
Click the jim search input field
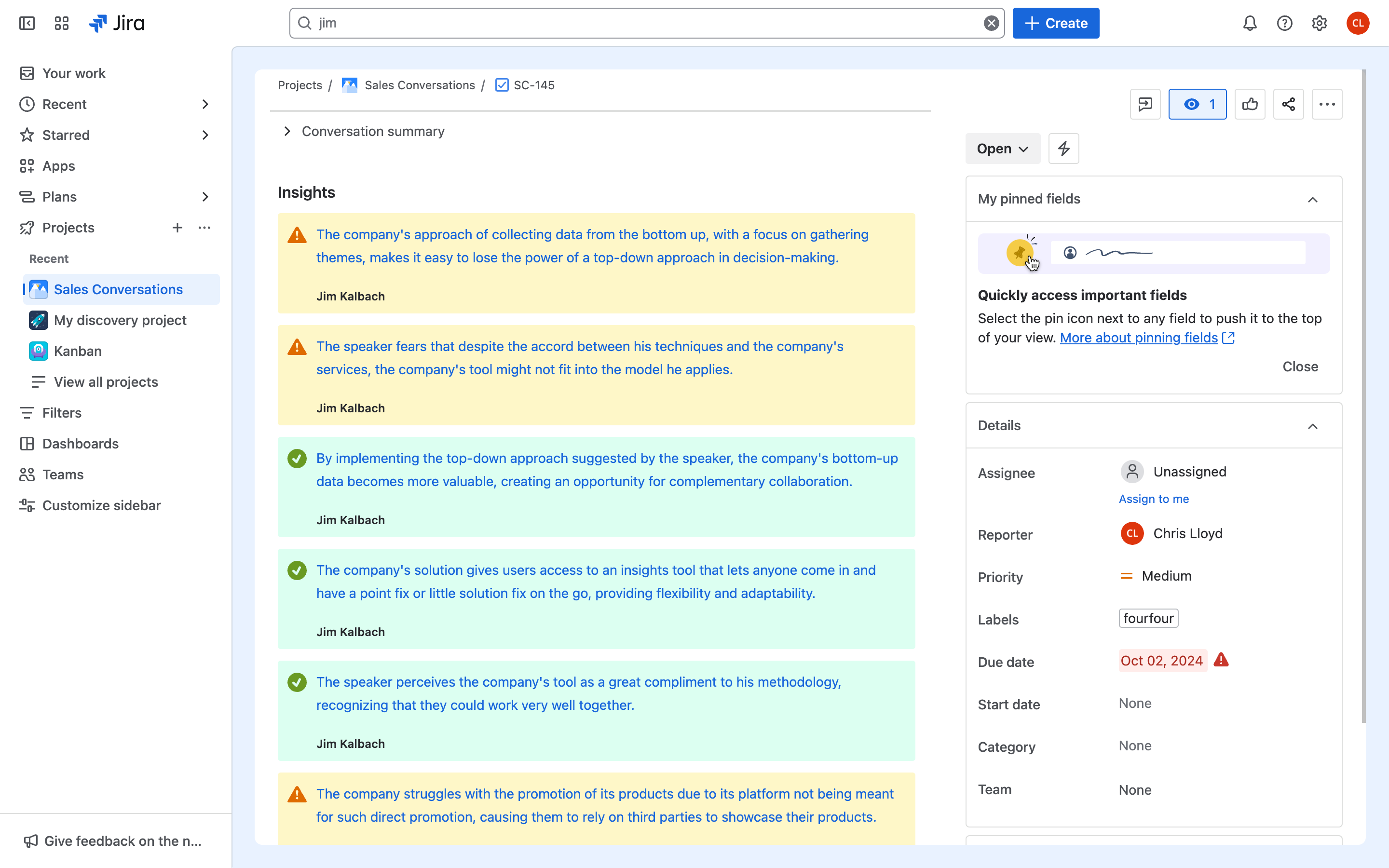(x=643, y=23)
